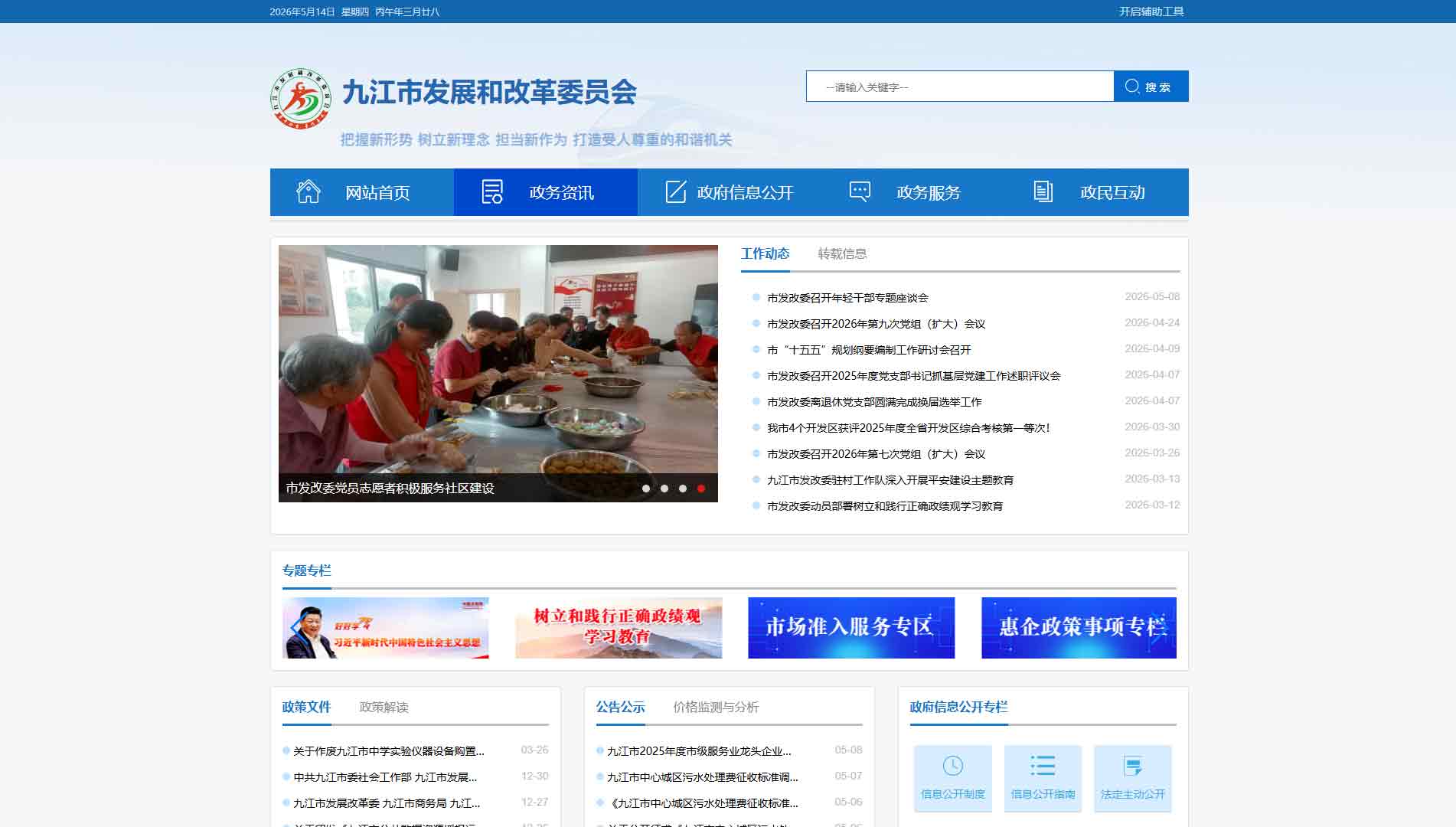Open the 网站首页 navigation item

(x=362, y=192)
